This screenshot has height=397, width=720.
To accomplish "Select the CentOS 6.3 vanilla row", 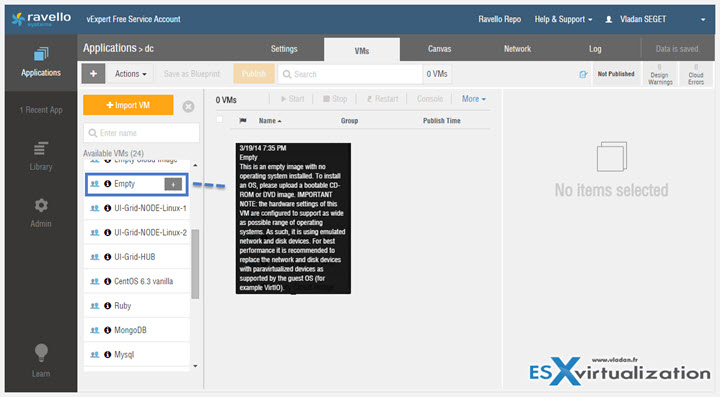I will pos(137,281).
